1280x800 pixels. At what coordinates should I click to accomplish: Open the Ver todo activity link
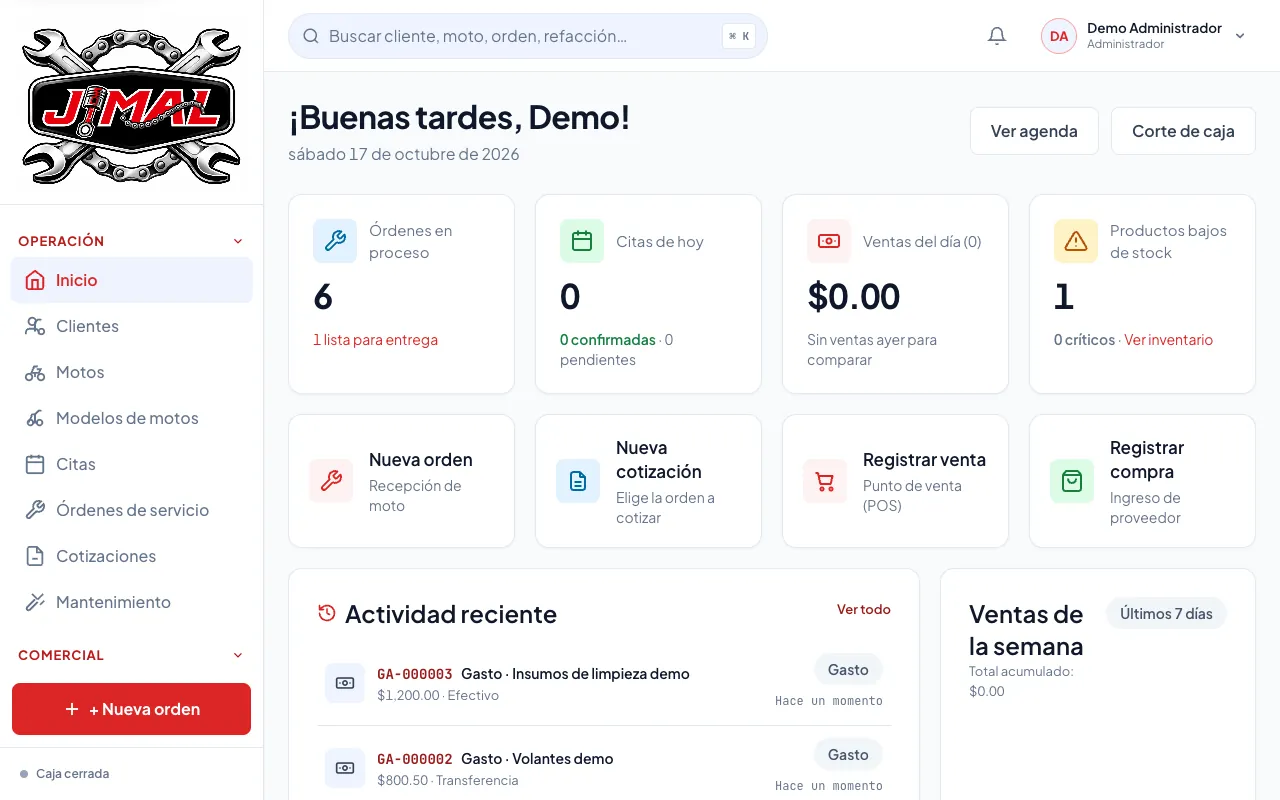pyautogui.click(x=864, y=609)
